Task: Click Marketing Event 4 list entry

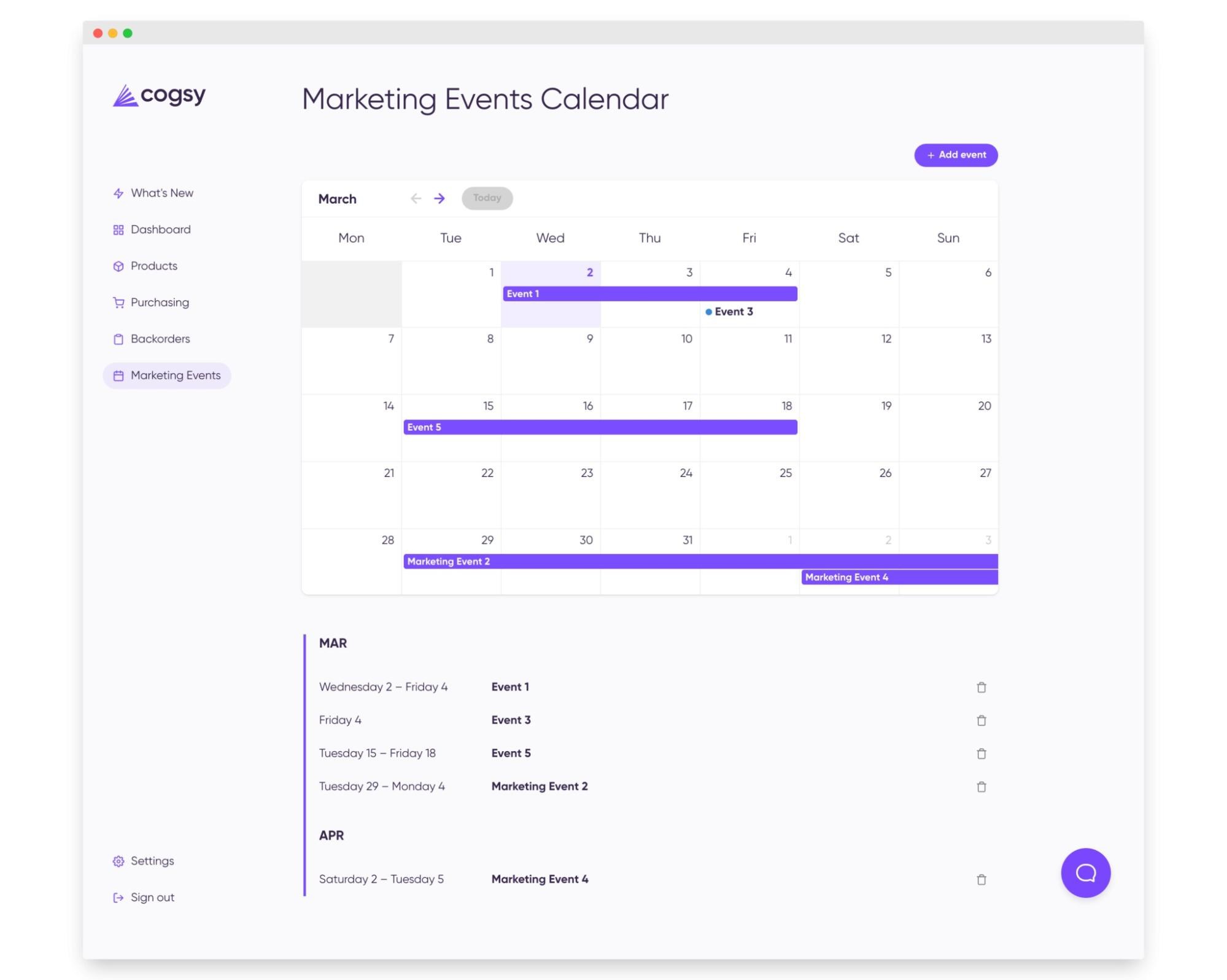Action: [x=540, y=879]
